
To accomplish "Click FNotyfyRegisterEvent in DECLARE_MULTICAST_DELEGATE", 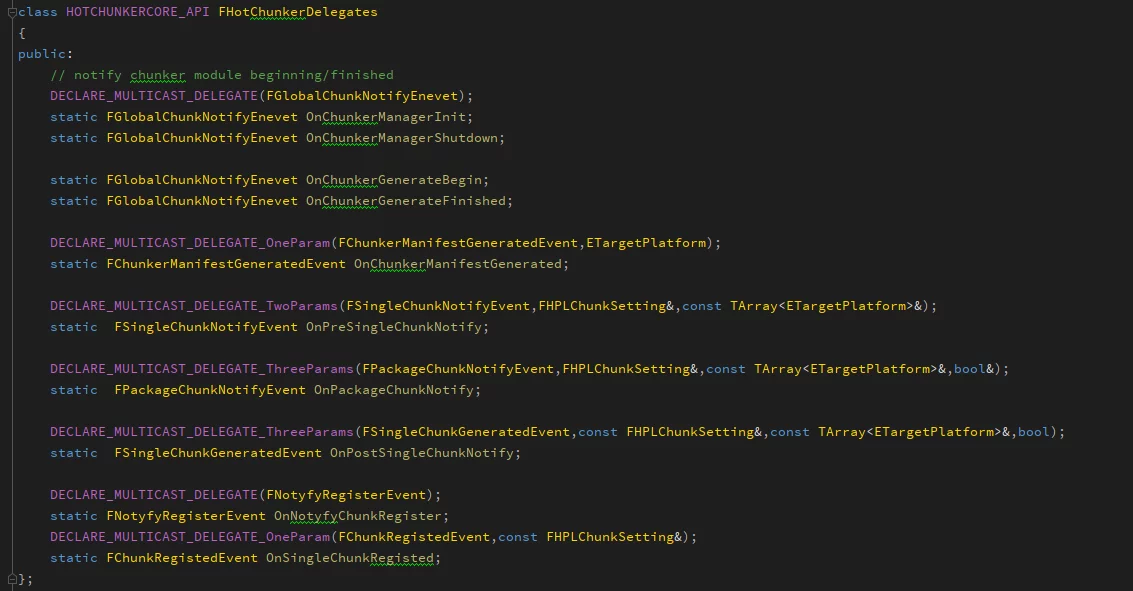I will coord(346,494).
